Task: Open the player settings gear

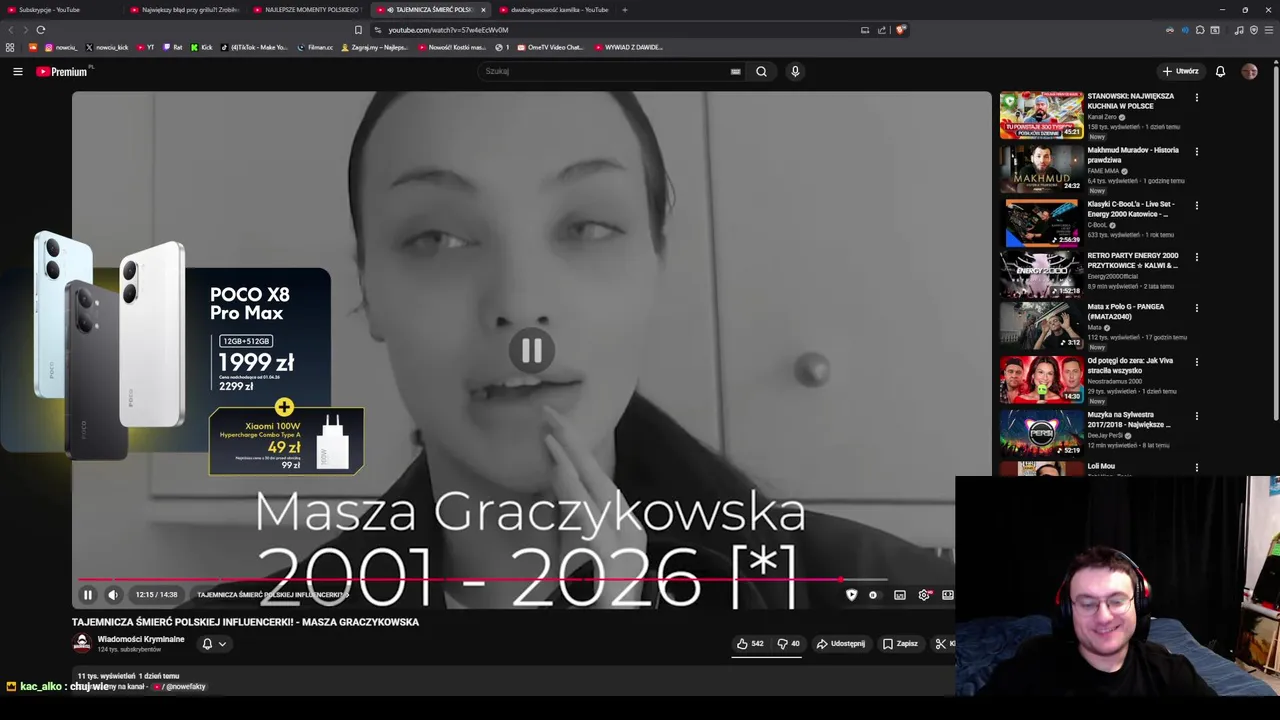Action: (924, 595)
